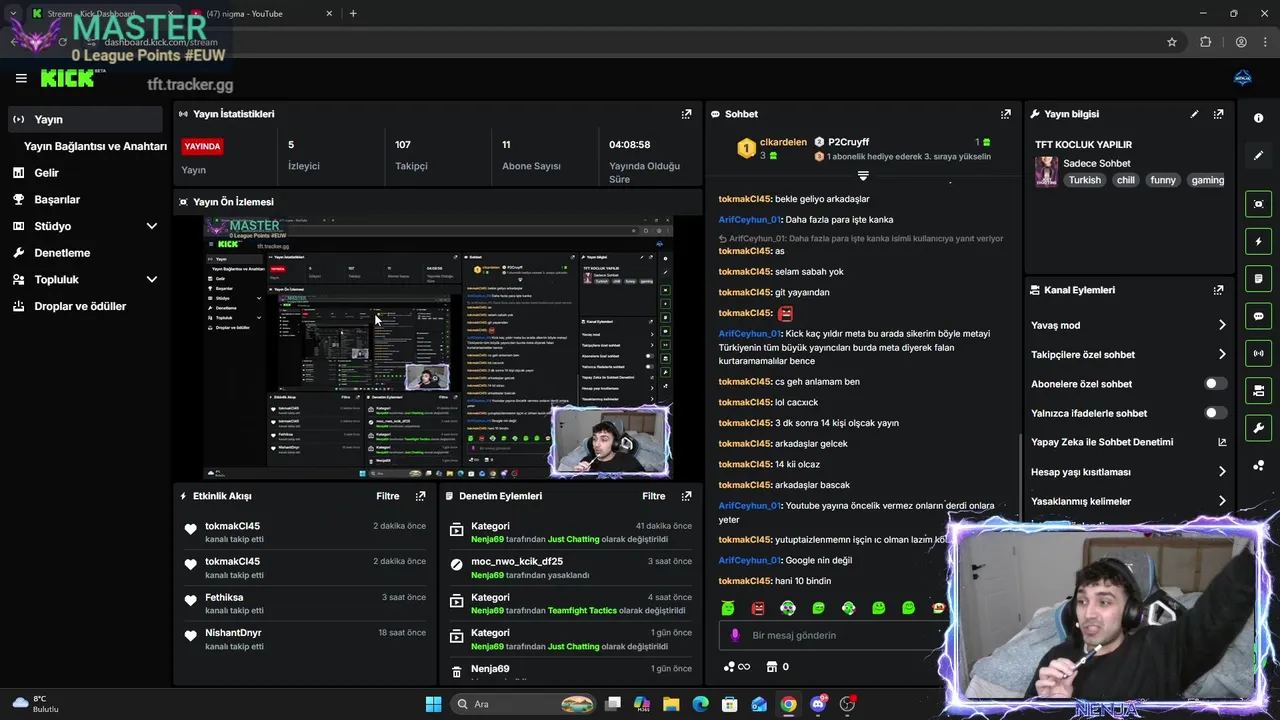
Task: Open the tab search dropdown in Chrome
Action: click(12, 13)
